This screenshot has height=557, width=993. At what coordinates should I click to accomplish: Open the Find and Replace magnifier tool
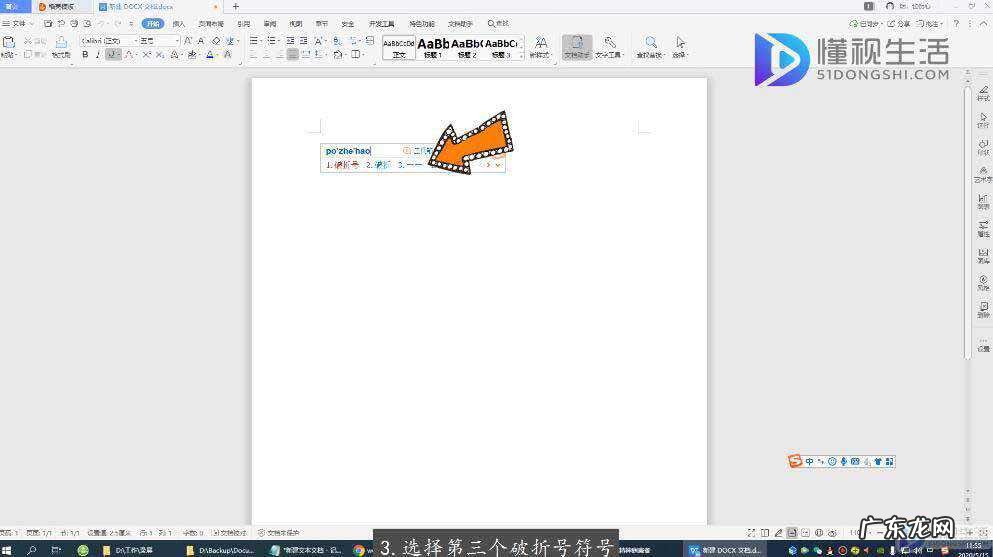pos(650,43)
